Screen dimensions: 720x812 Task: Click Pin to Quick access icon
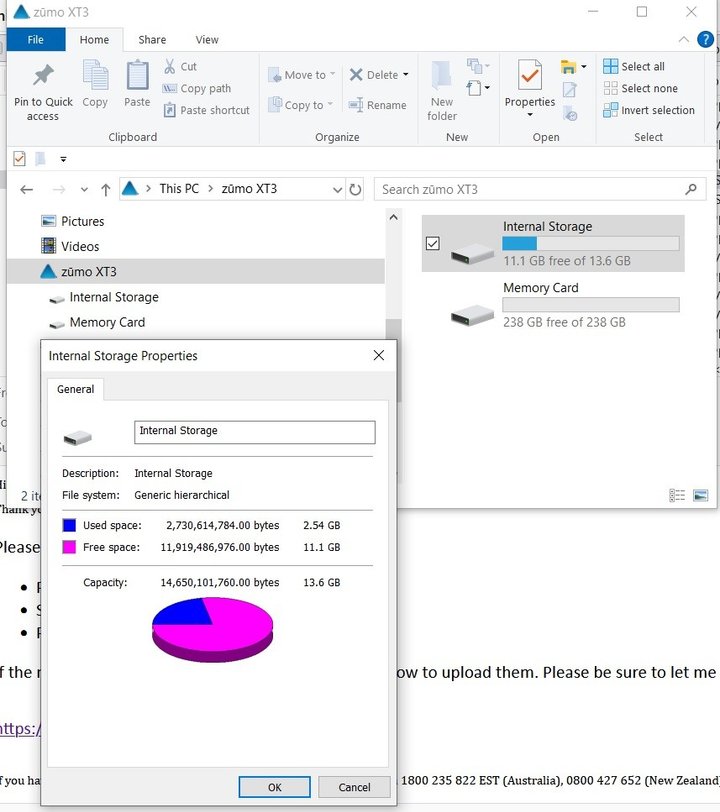43,75
